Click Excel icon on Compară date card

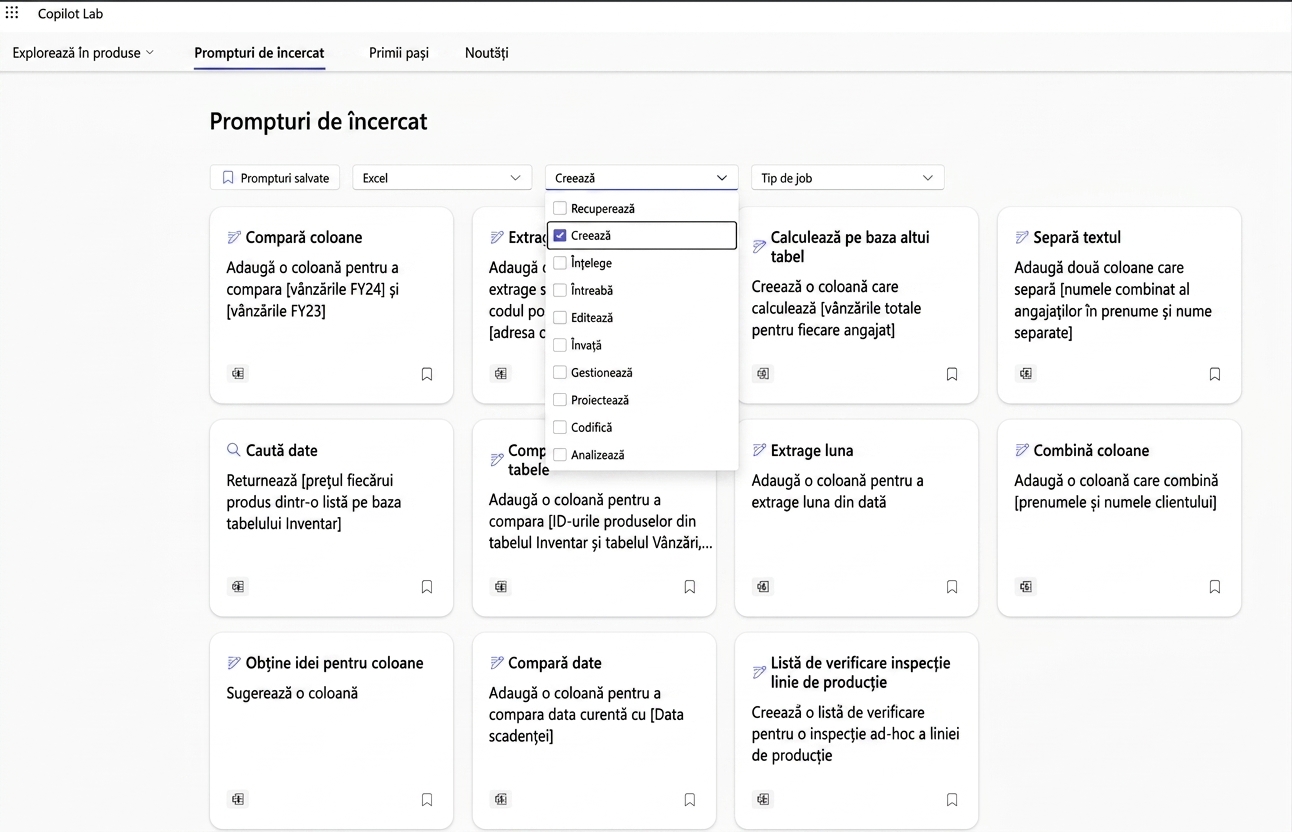[x=501, y=800]
